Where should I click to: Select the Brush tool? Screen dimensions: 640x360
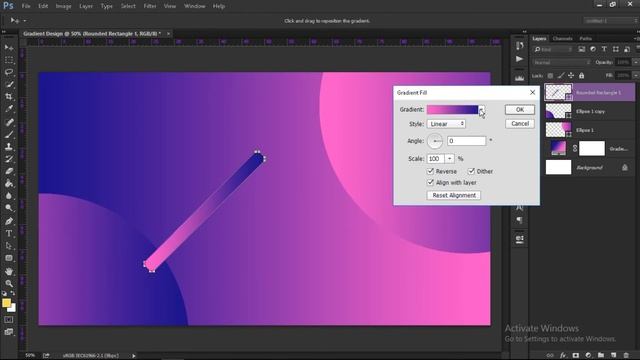(9, 134)
